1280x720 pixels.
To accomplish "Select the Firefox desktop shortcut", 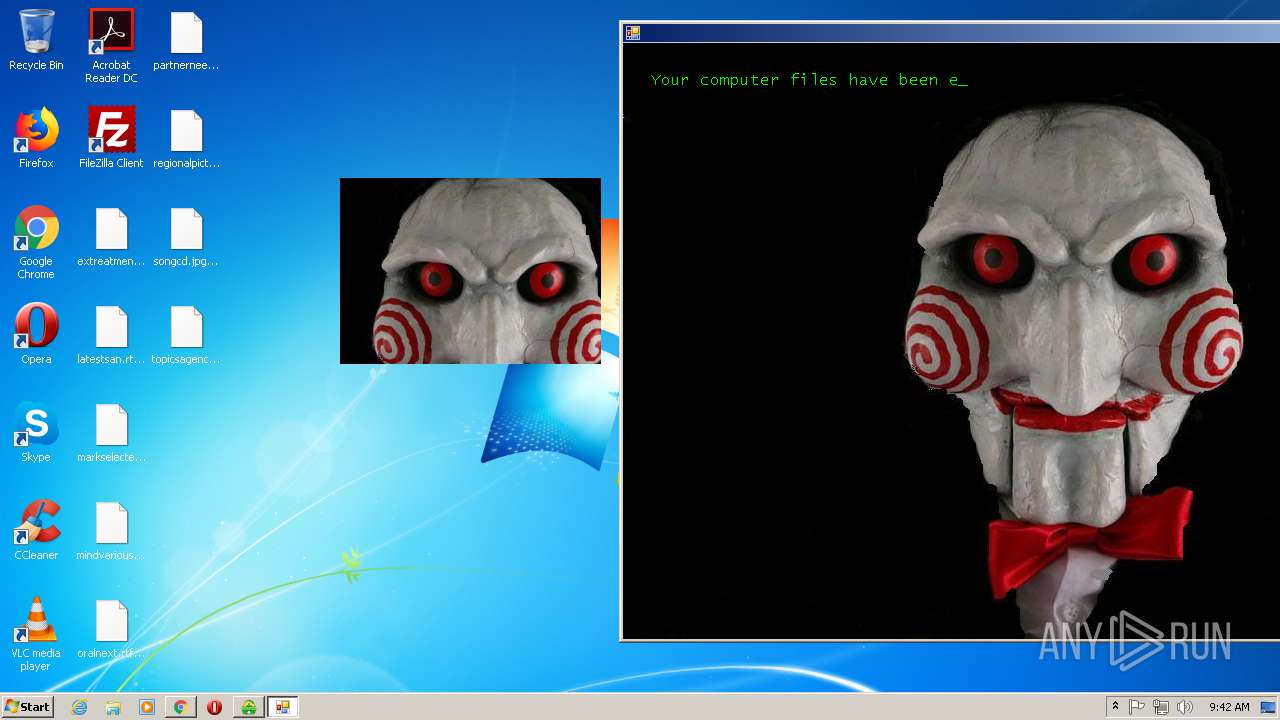I will (36, 139).
